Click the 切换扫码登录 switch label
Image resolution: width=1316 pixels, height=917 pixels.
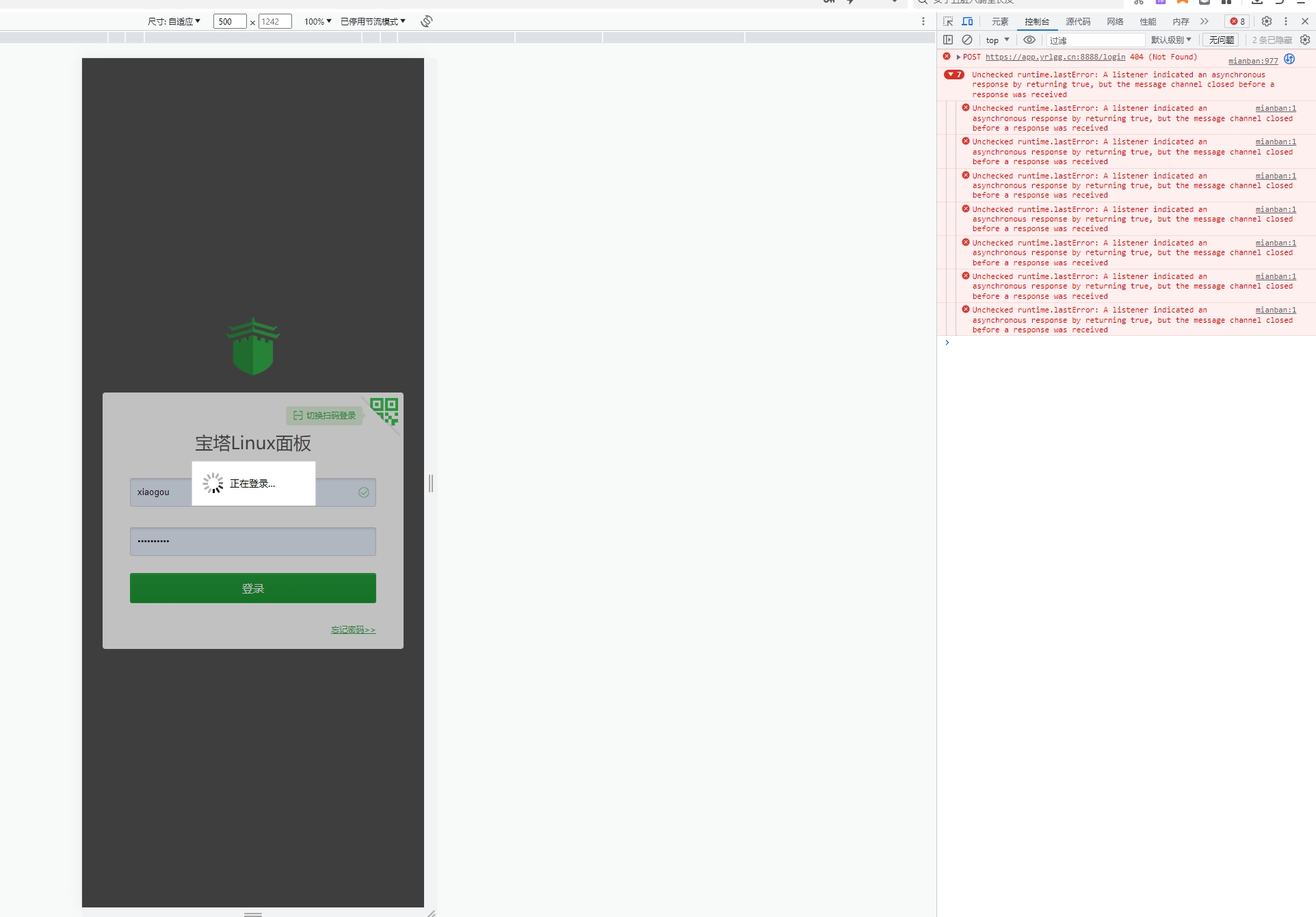324,415
